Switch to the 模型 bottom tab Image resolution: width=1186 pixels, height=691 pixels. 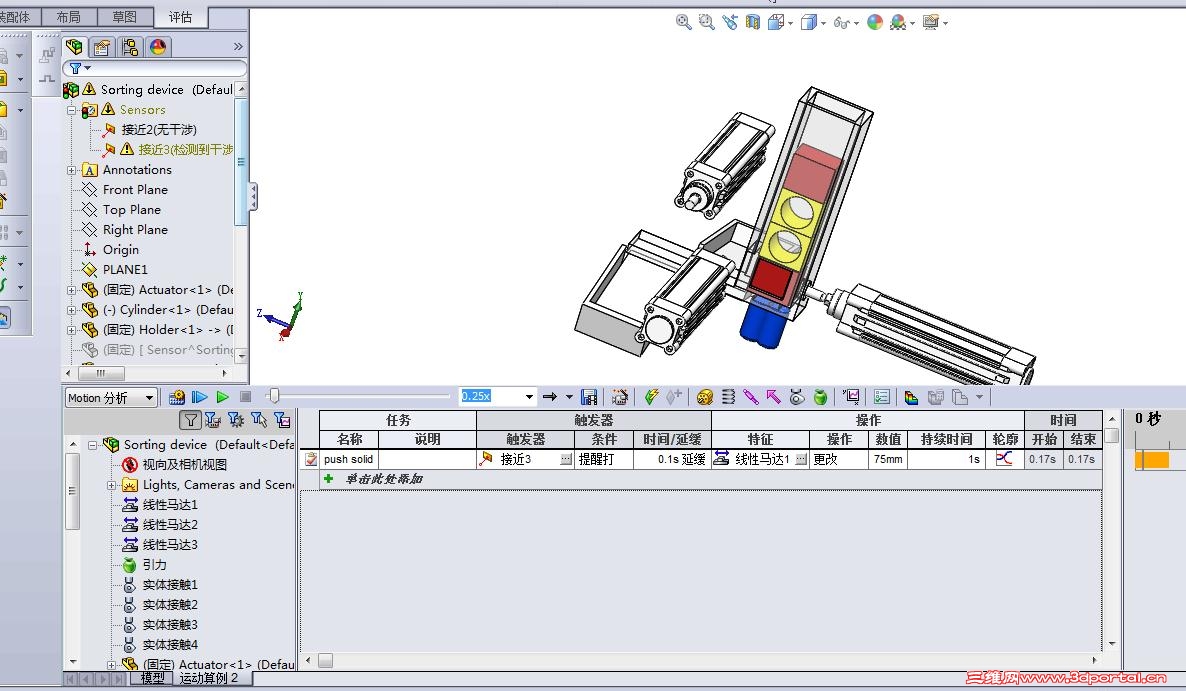pyautogui.click(x=152, y=678)
